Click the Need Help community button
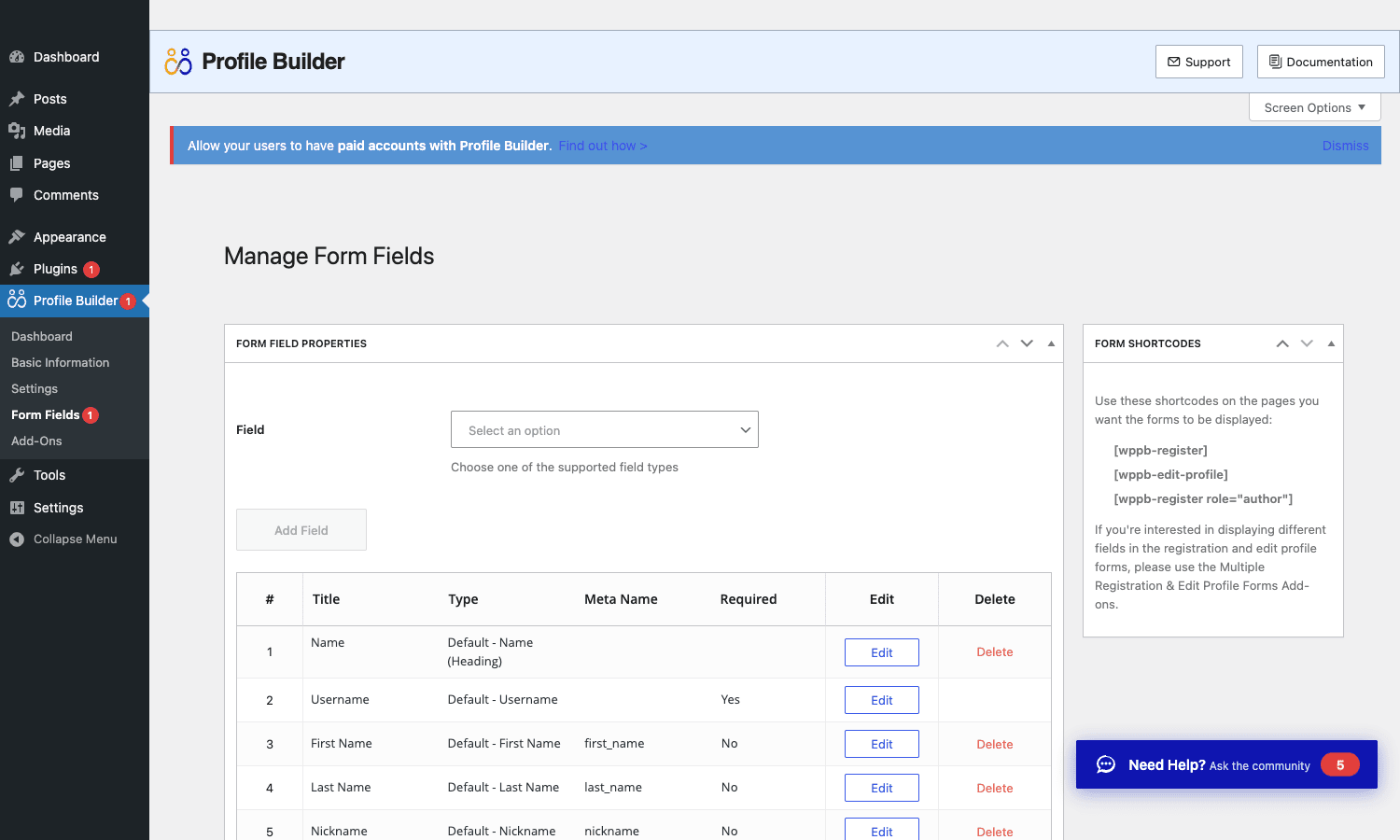Screen dimensions: 1400x840 (x=1226, y=764)
